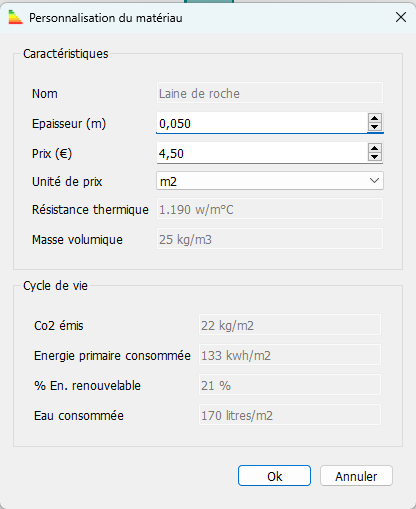Open the Unité de prix dropdown
Screen dimensions: 416x509
click(374, 181)
